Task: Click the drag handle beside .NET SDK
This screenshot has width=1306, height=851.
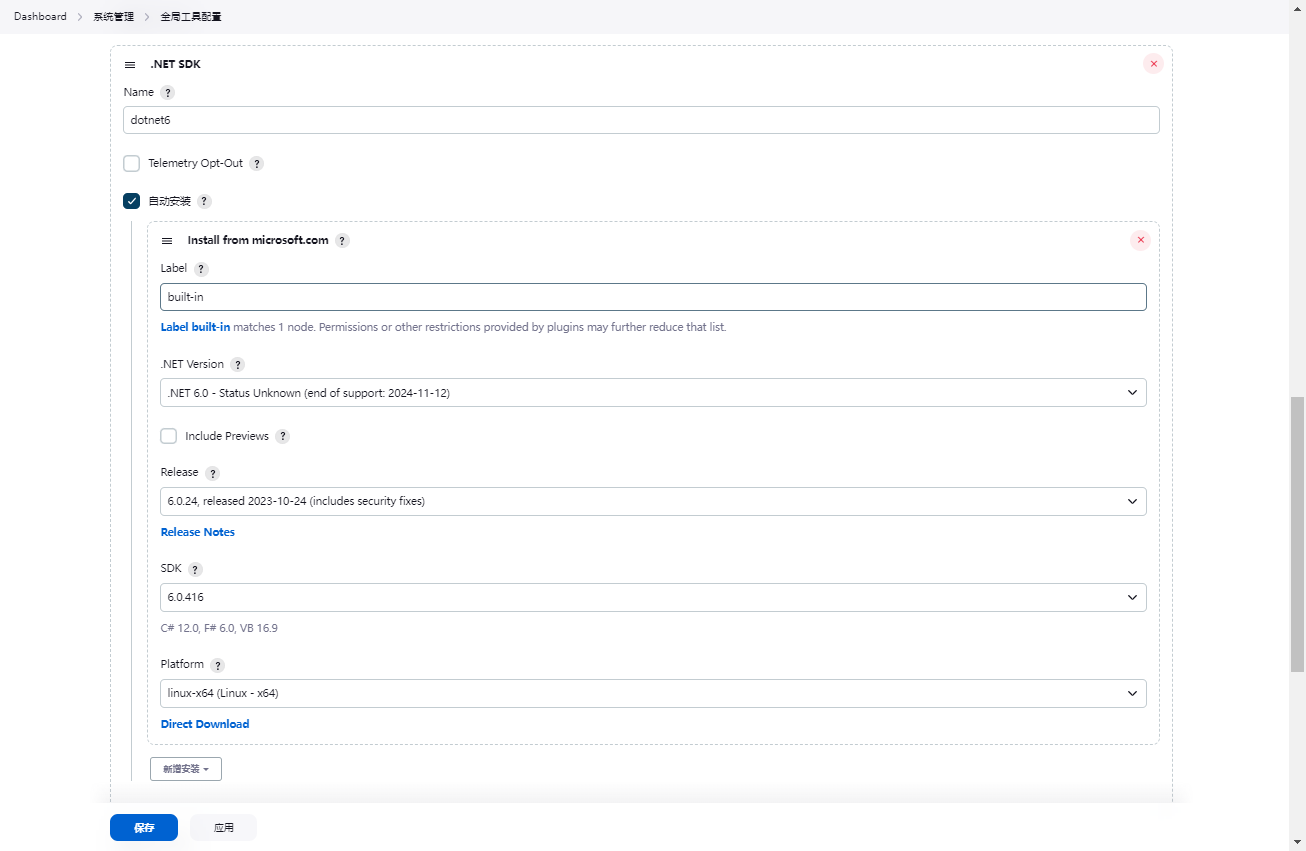Action: (x=130, y=65)
